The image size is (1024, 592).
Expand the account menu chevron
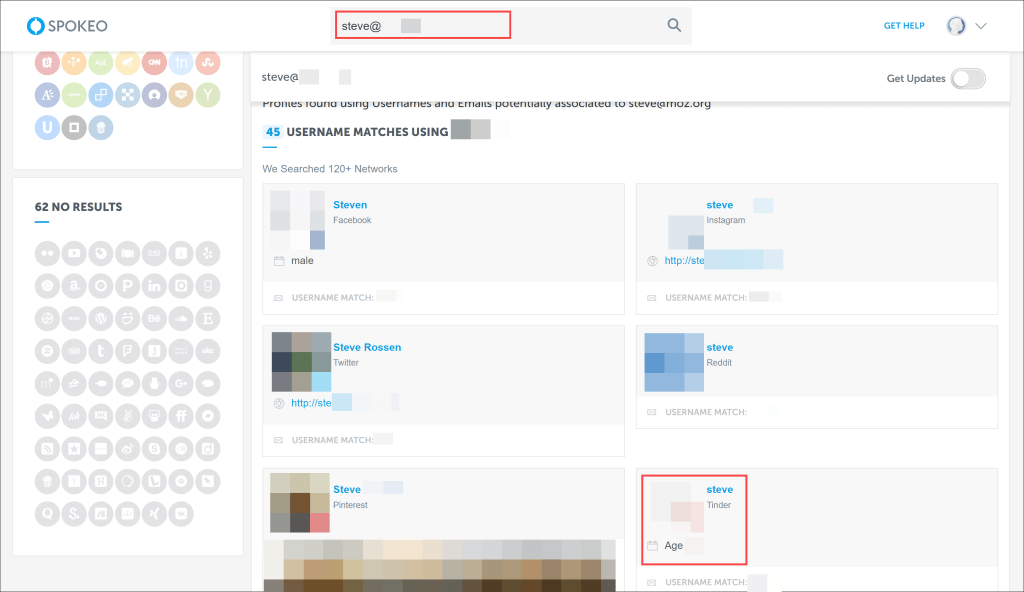[x=981, y=26]
